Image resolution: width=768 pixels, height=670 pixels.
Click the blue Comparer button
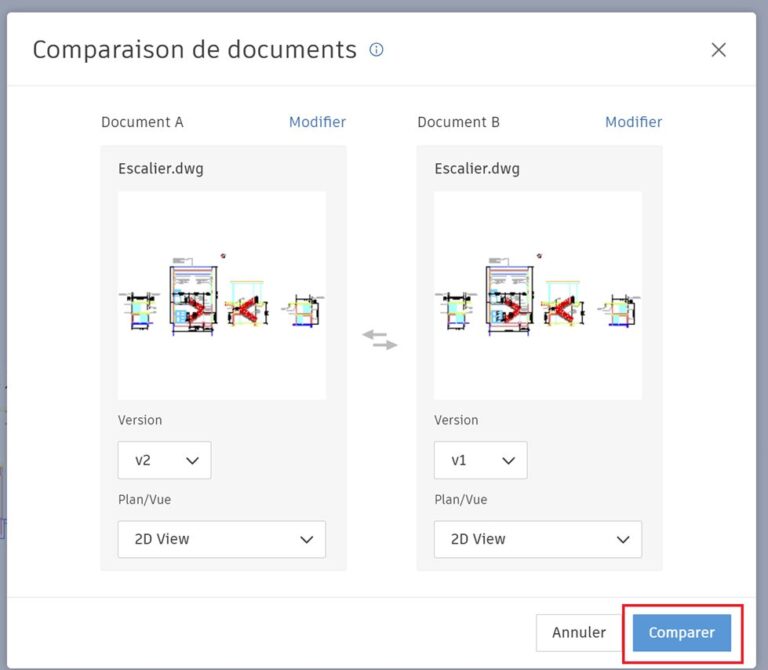[x=682, y=633]
